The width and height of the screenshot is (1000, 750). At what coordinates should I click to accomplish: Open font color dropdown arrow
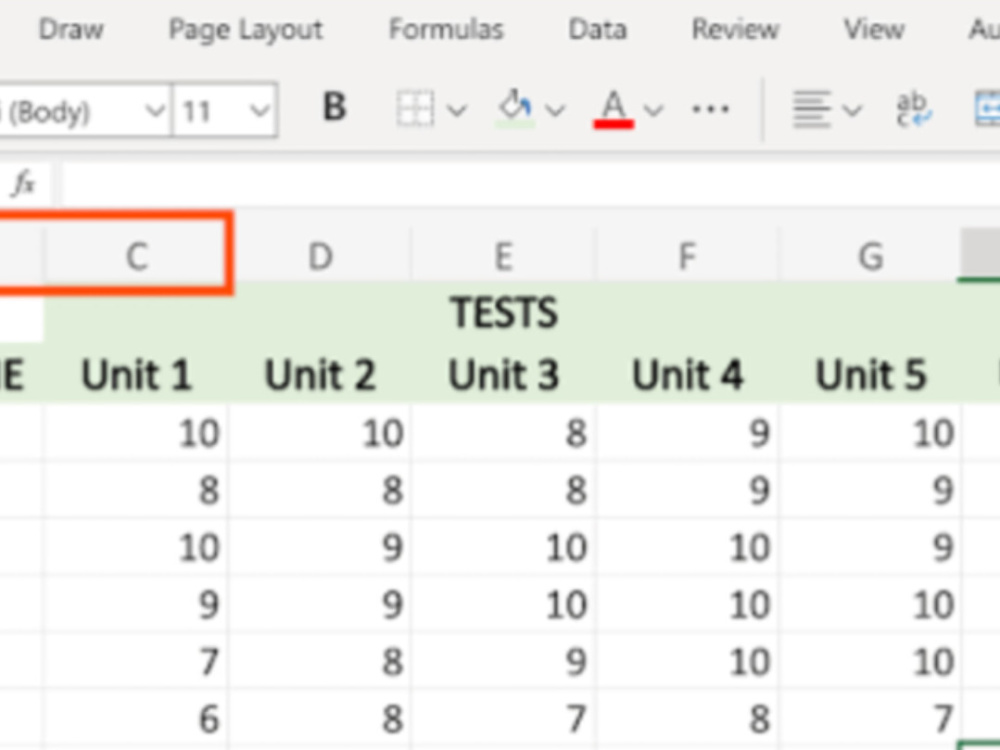click(653, 111)
